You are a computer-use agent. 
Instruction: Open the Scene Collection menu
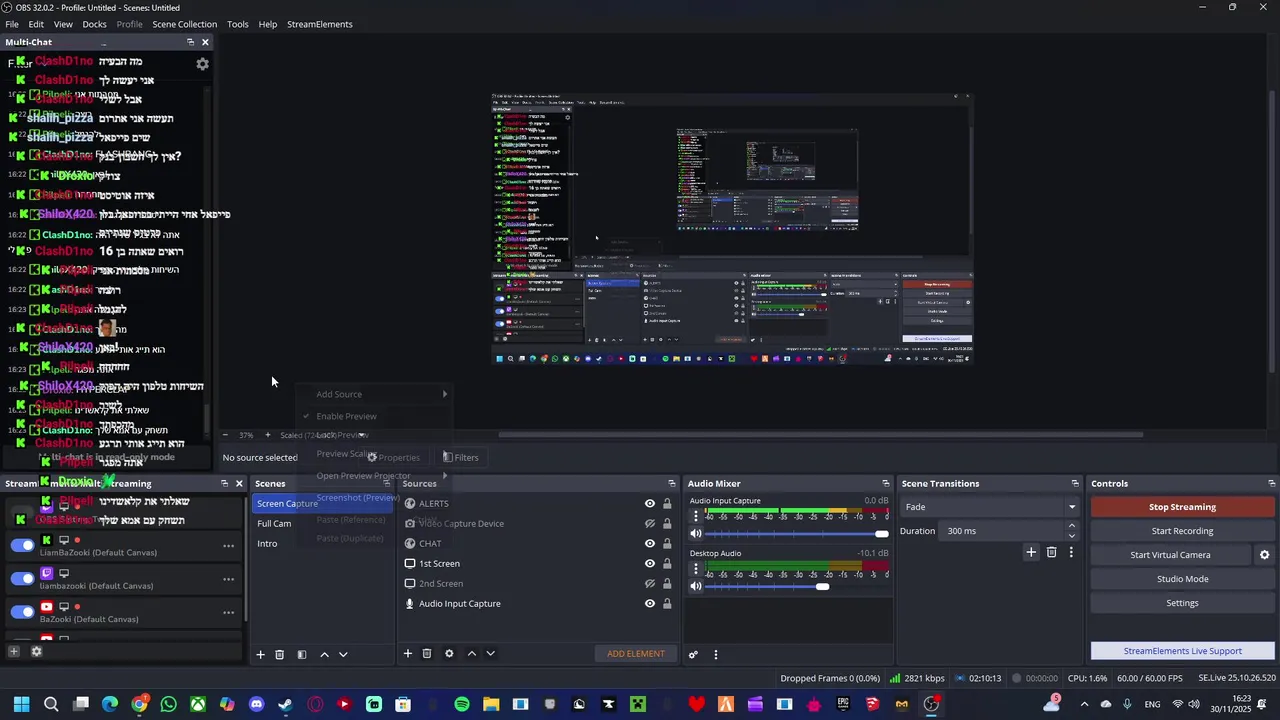pos(184,24)
